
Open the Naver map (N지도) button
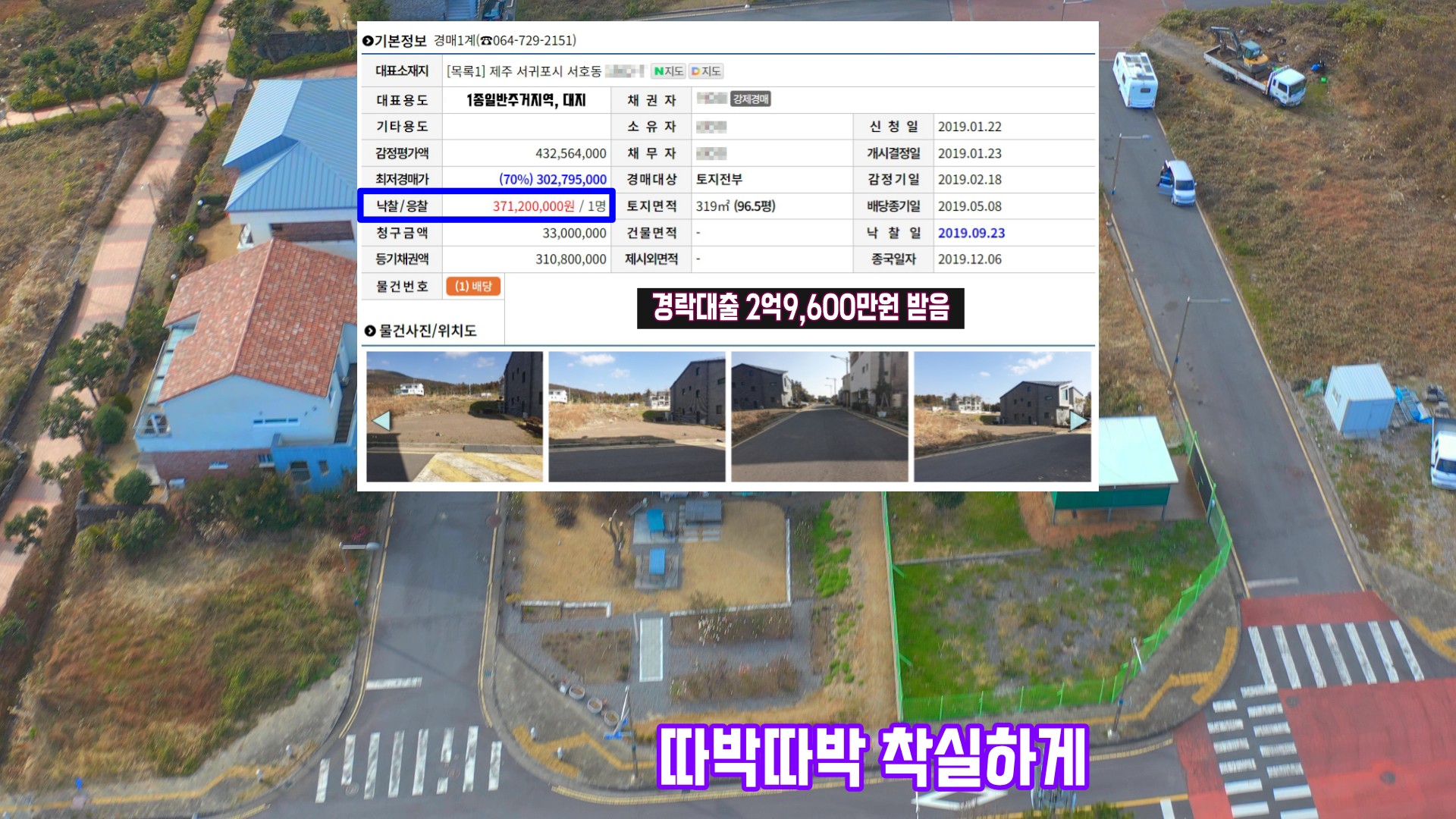[x=668, y=71]
